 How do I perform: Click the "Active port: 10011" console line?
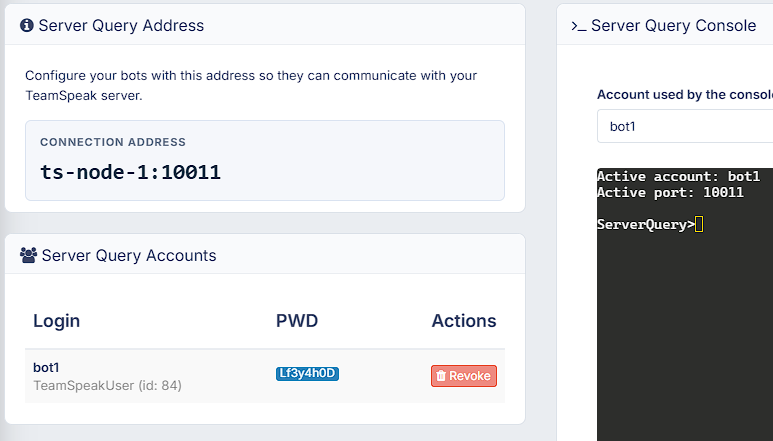click(670, 192)
